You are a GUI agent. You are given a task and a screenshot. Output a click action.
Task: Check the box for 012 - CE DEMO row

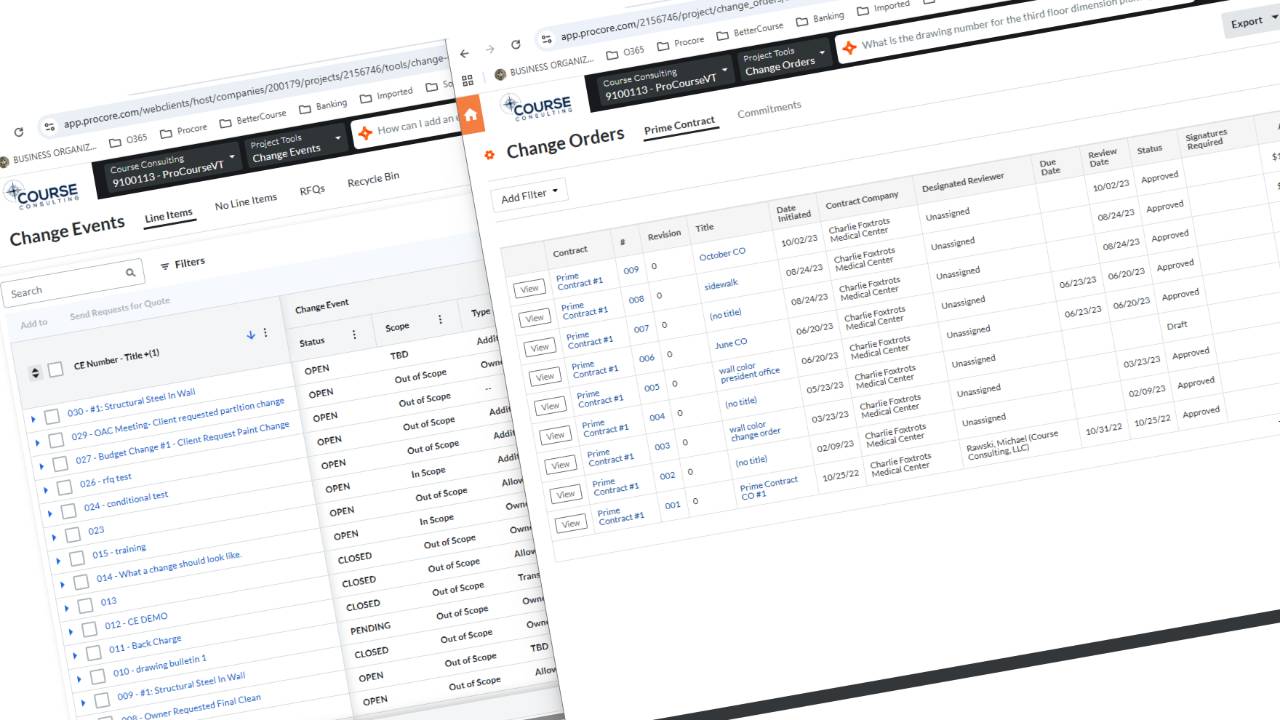(89, 630)
